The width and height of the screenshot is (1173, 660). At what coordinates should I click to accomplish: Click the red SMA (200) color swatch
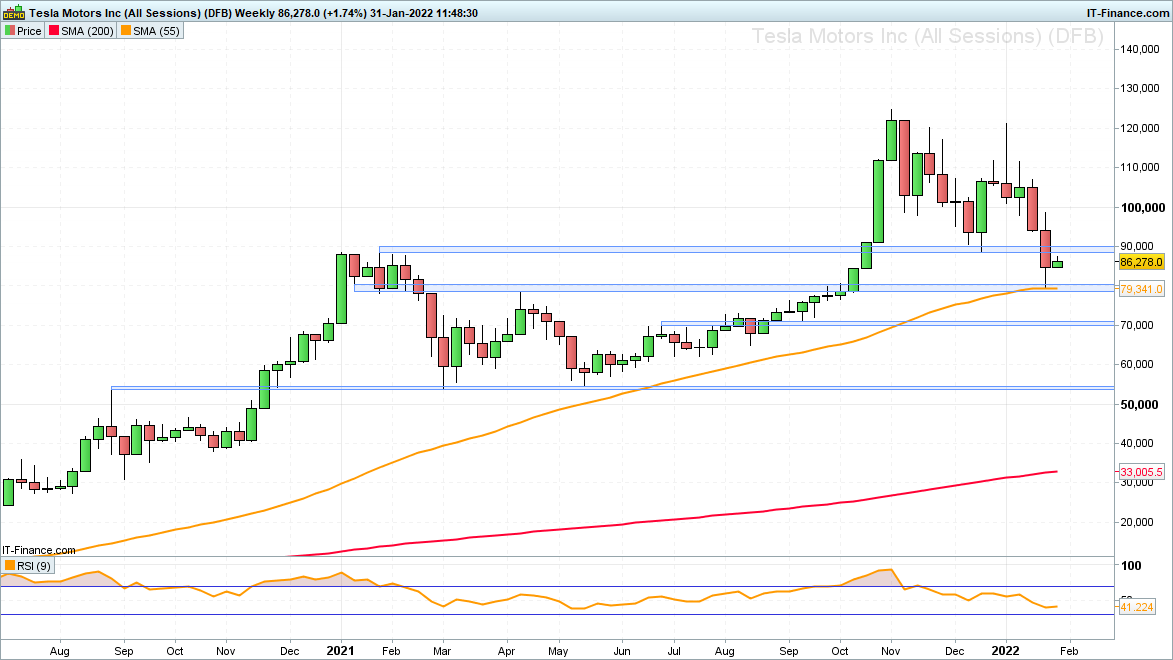tap(53, 31)
